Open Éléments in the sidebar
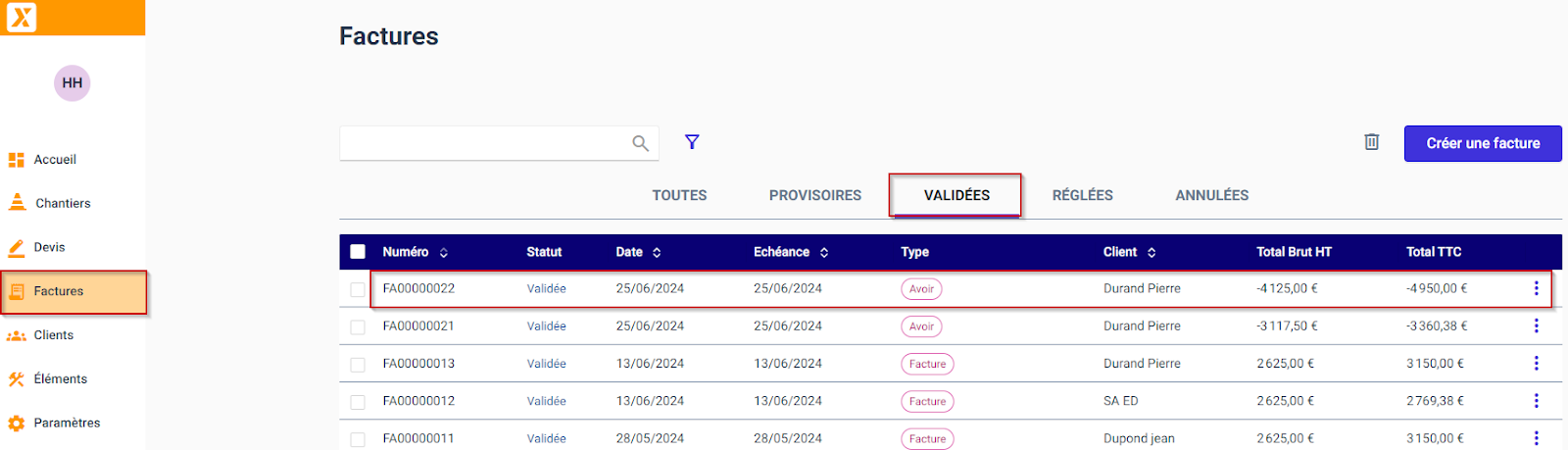1568x450 pixels. 61,379
